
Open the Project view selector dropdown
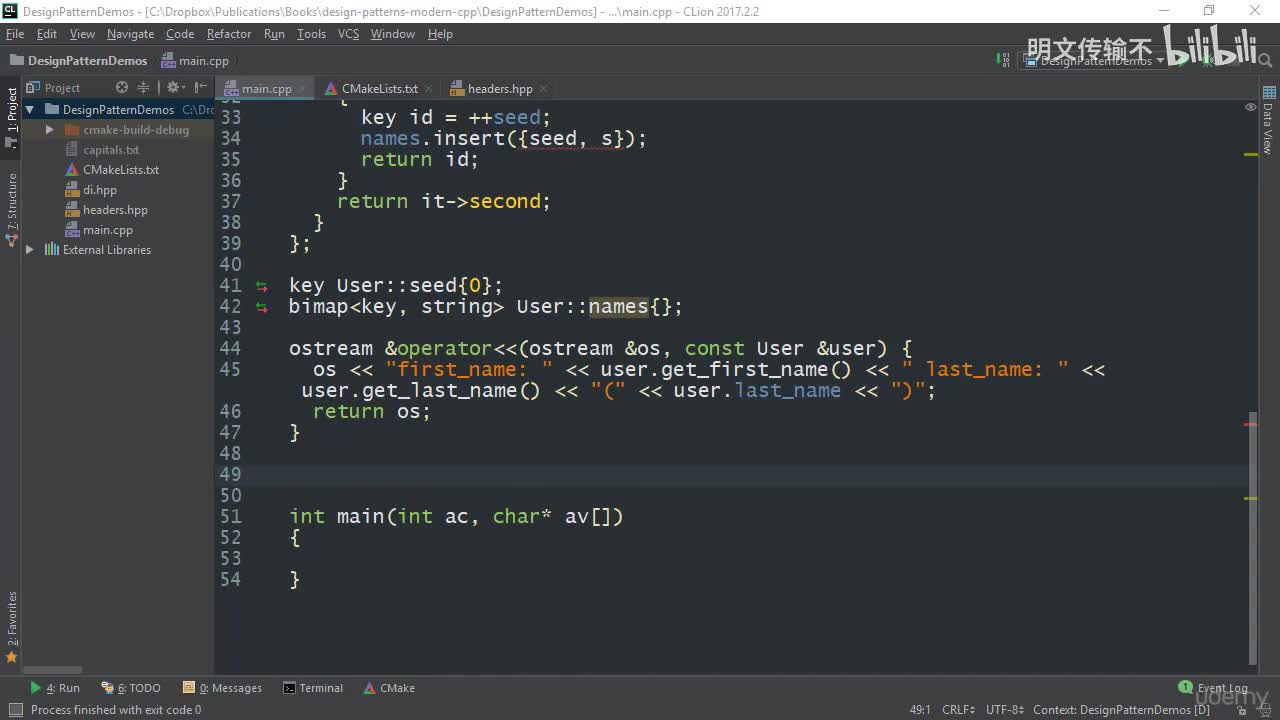pos(53,88)
